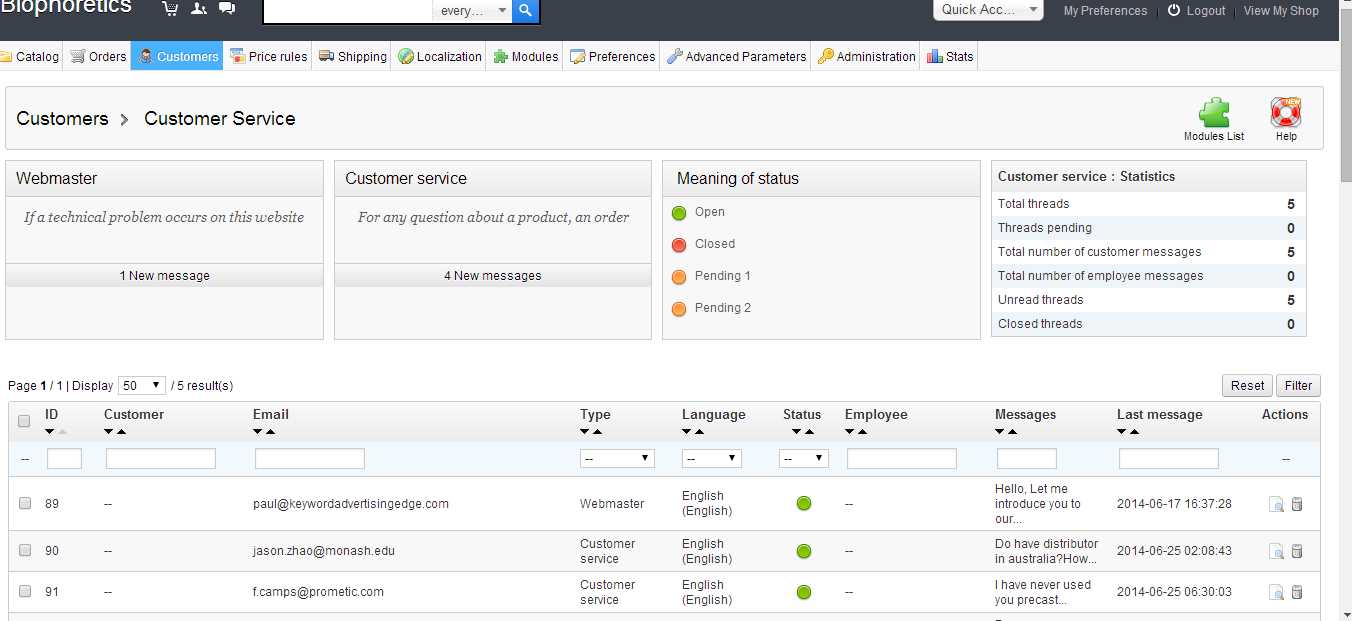Click the Customers breadcrumb link
Viewport: 1352px width, 621px height.
[62, 118]
